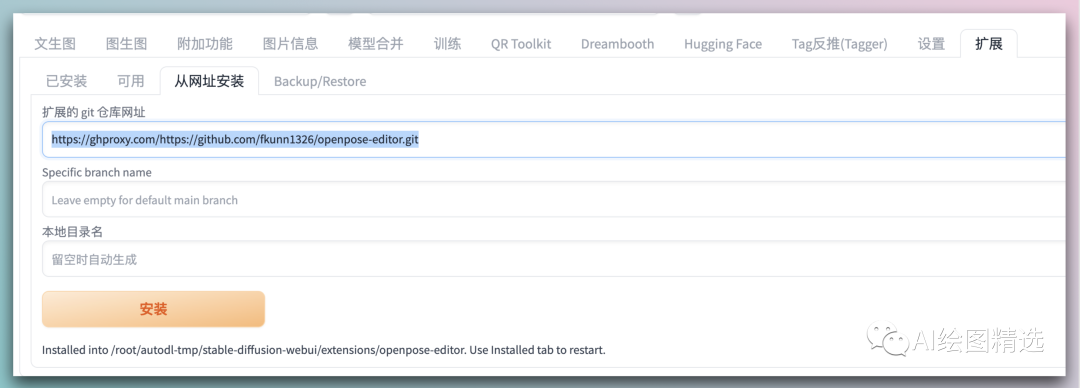Click the 'Specific branch name' label
Viewport: 1080px width, 388px height.
click(x=96, y=172)
